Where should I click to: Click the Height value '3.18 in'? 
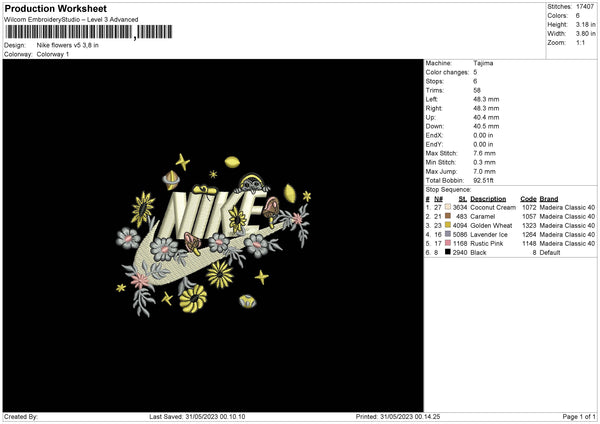[585, 24]
